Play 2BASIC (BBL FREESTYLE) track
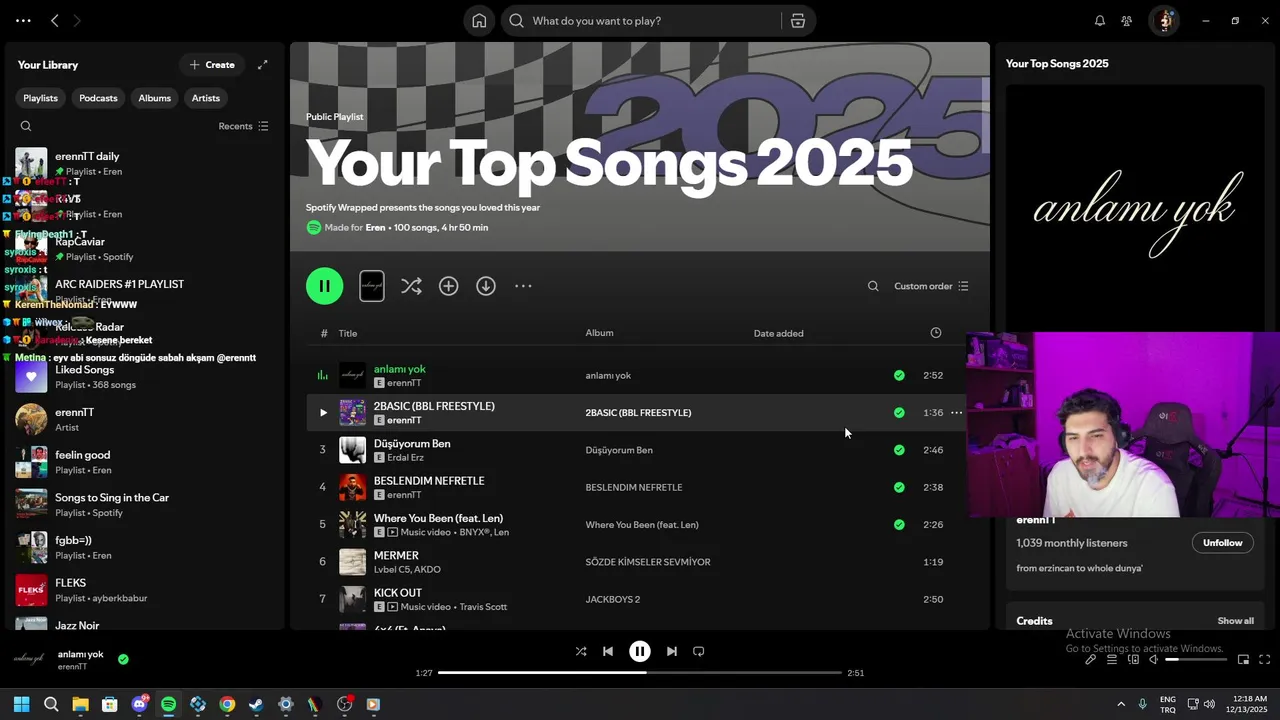1280x720 pixels. 323,413
